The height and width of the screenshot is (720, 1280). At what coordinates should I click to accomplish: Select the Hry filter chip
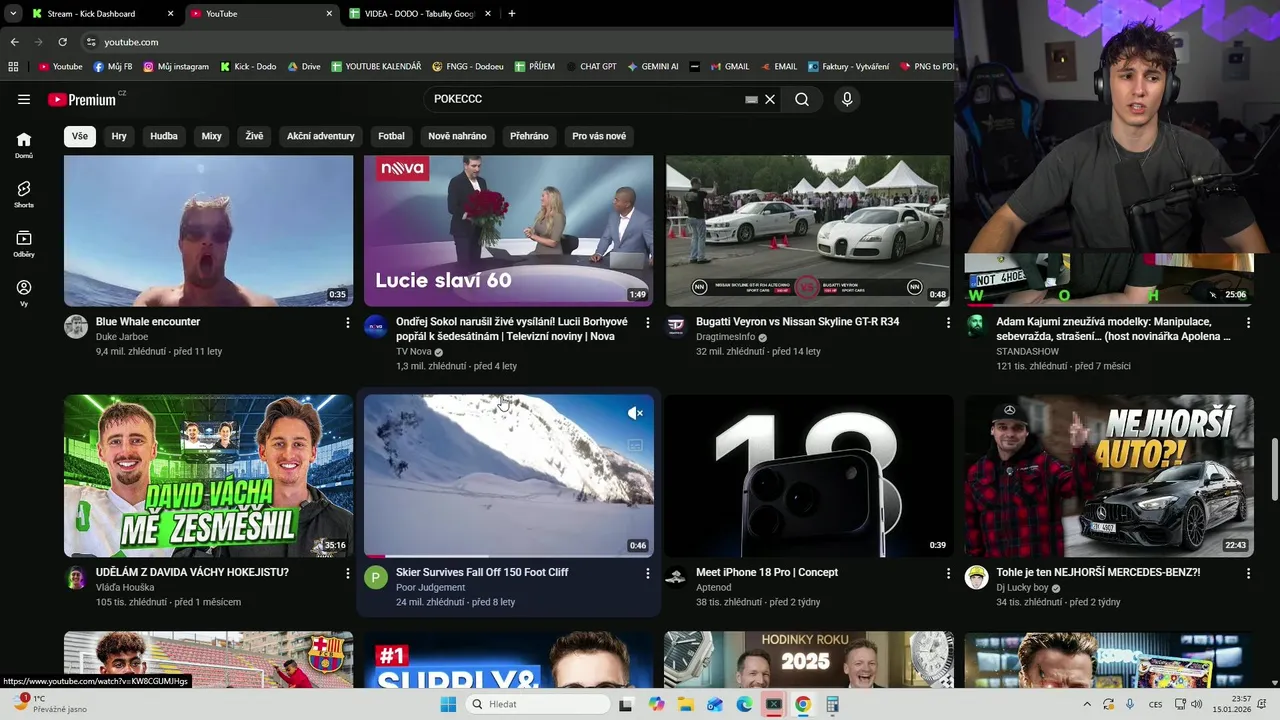tap(119, 136)
